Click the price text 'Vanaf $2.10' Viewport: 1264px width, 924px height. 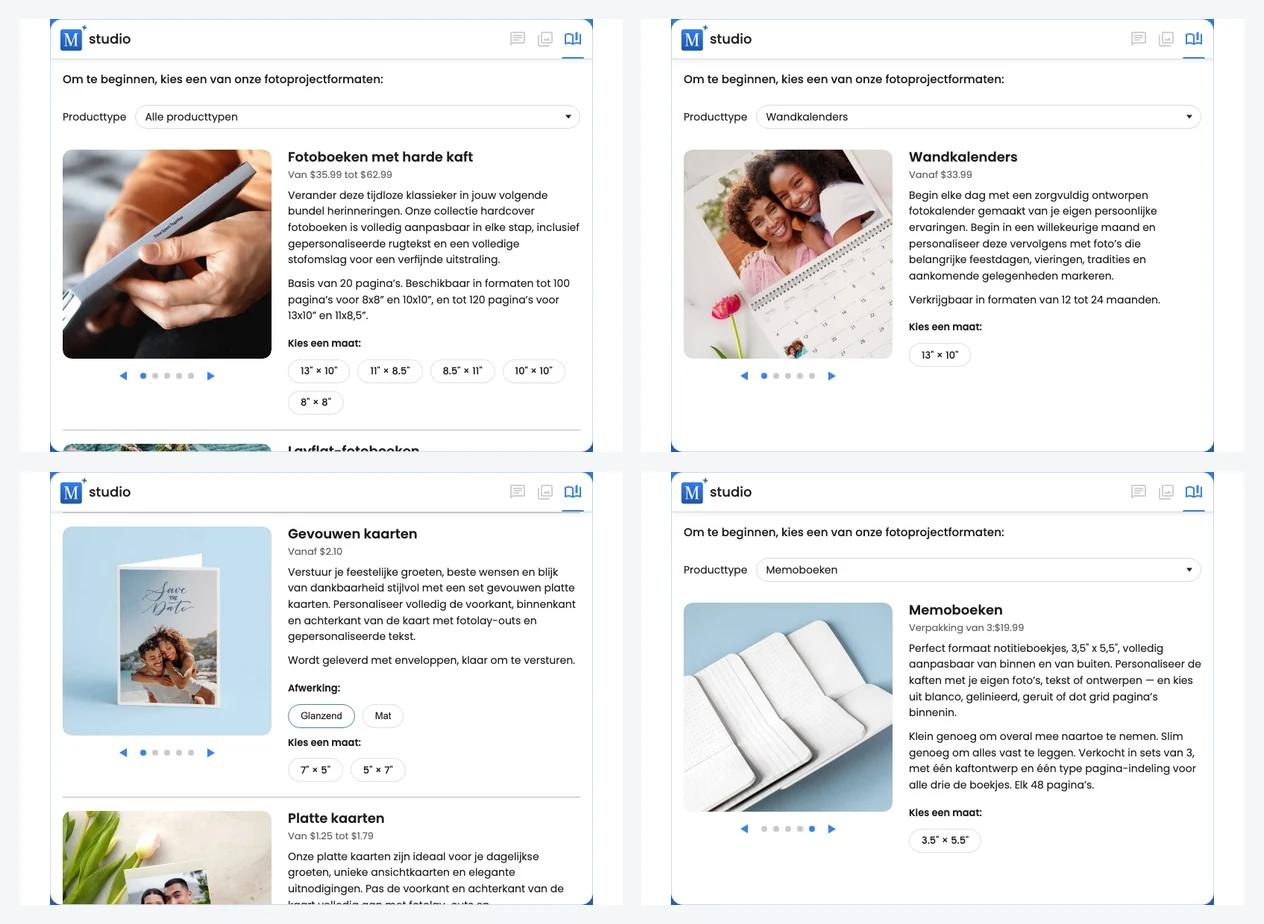(315, 552)
